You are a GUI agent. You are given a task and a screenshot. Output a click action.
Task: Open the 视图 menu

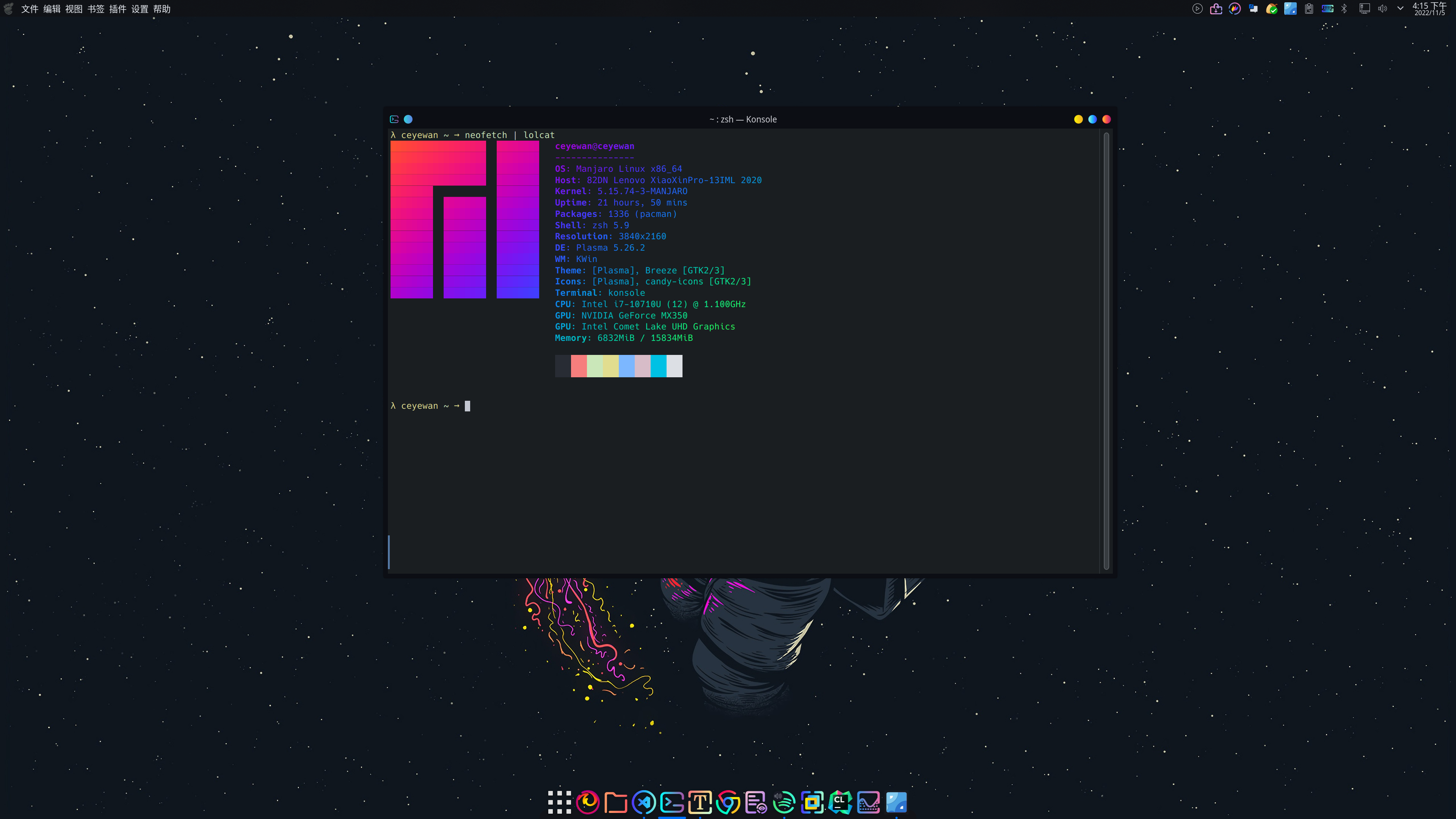[74, 9]
